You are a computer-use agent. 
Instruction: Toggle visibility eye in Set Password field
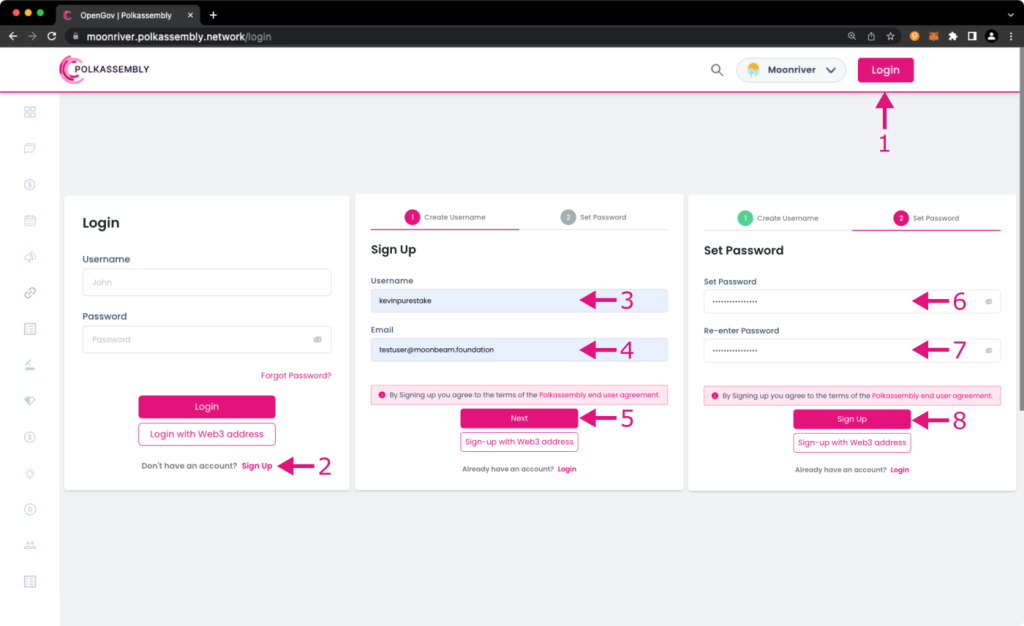(x=989, y=302)
